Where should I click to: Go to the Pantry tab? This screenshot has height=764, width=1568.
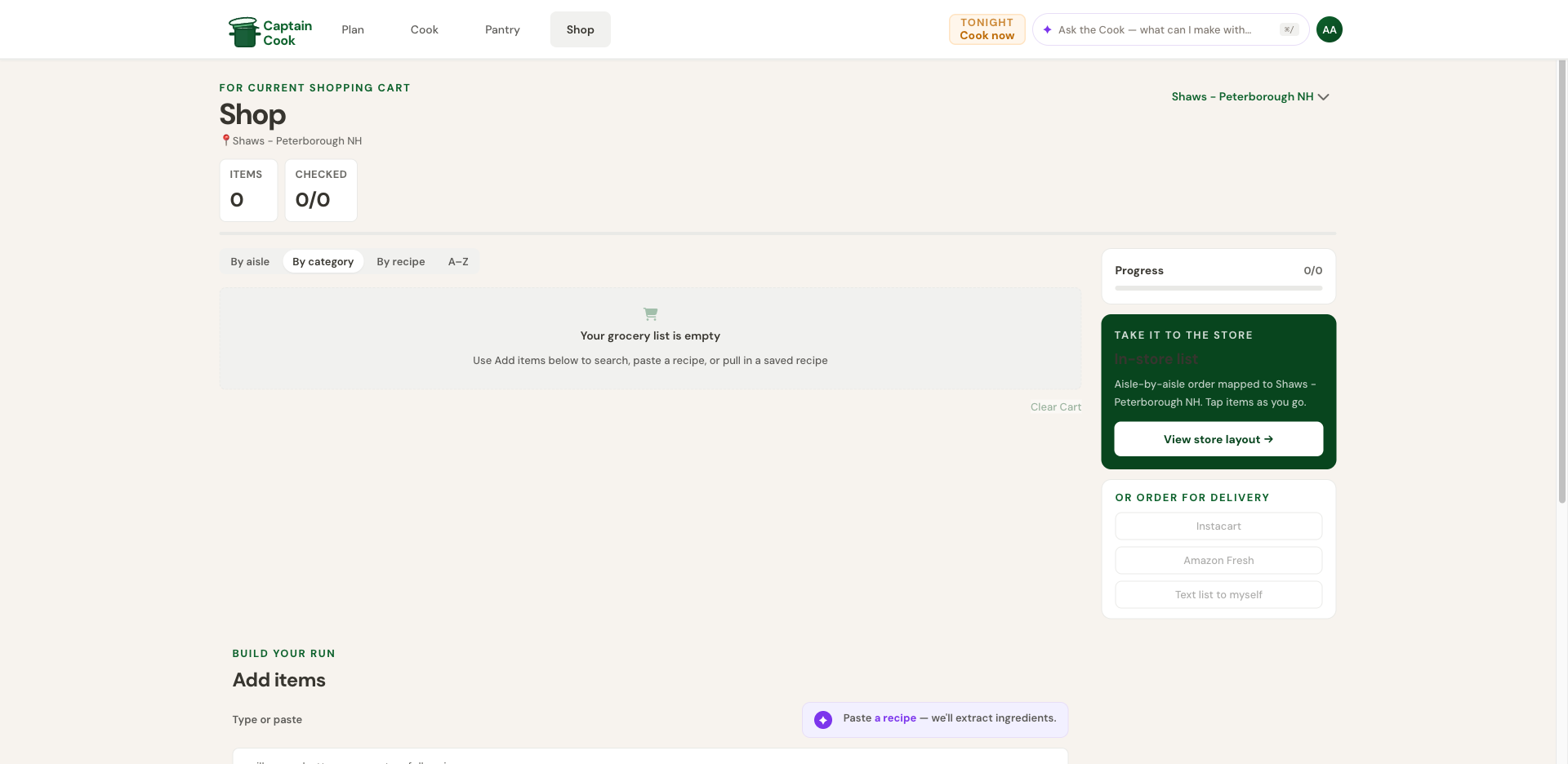[502, 29]
